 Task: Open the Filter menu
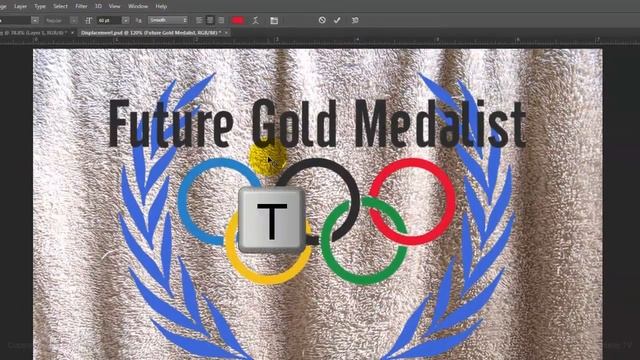click(81, 6)
